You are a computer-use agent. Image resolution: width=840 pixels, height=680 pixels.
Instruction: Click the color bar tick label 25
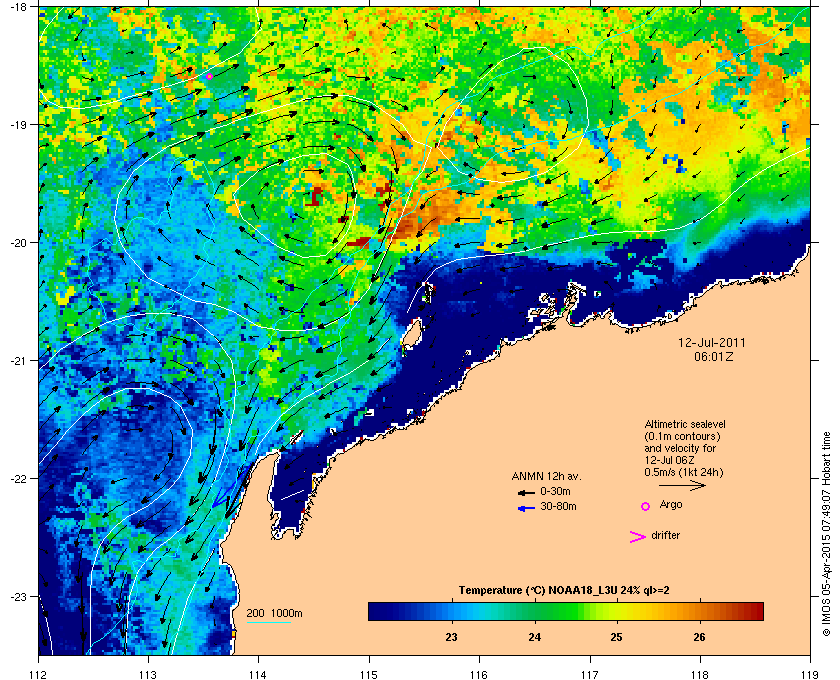point(617,637)
